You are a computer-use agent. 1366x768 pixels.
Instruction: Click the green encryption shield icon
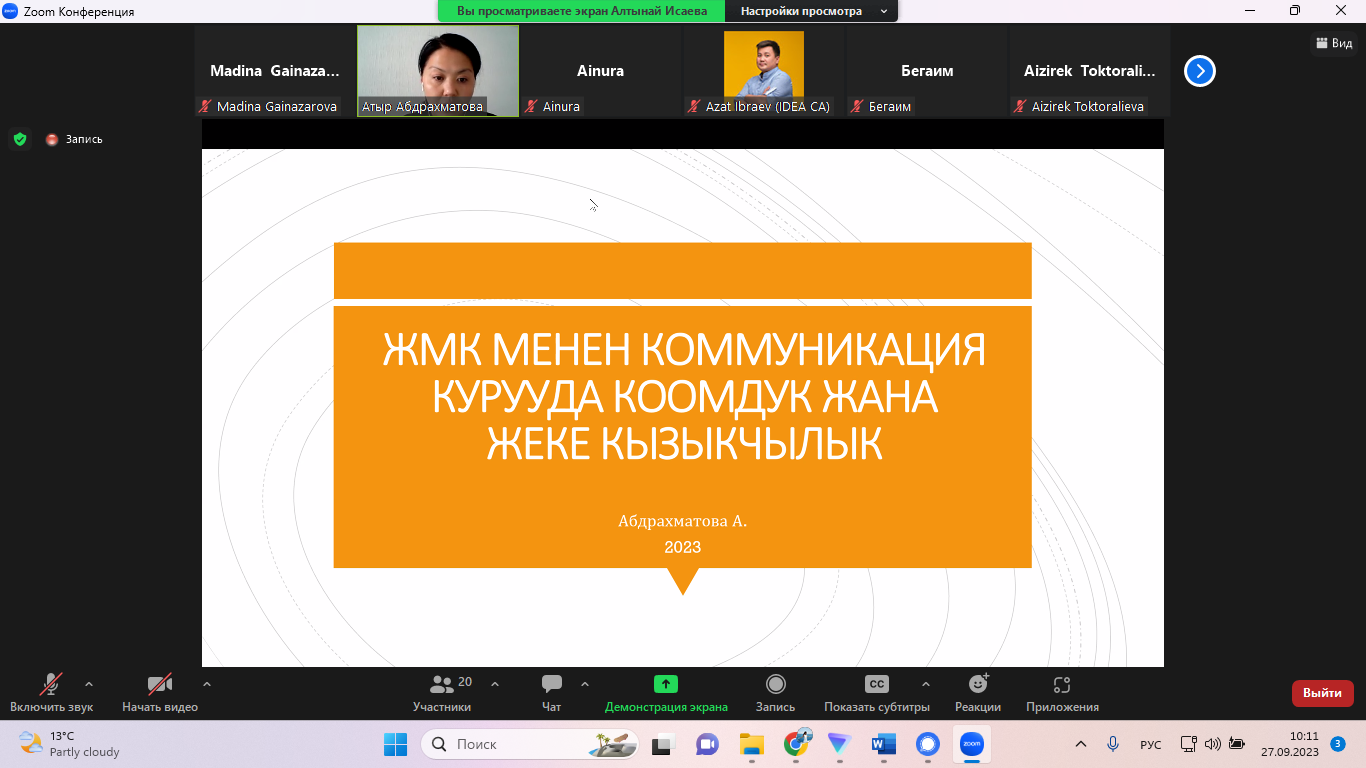tap(20, 139)
